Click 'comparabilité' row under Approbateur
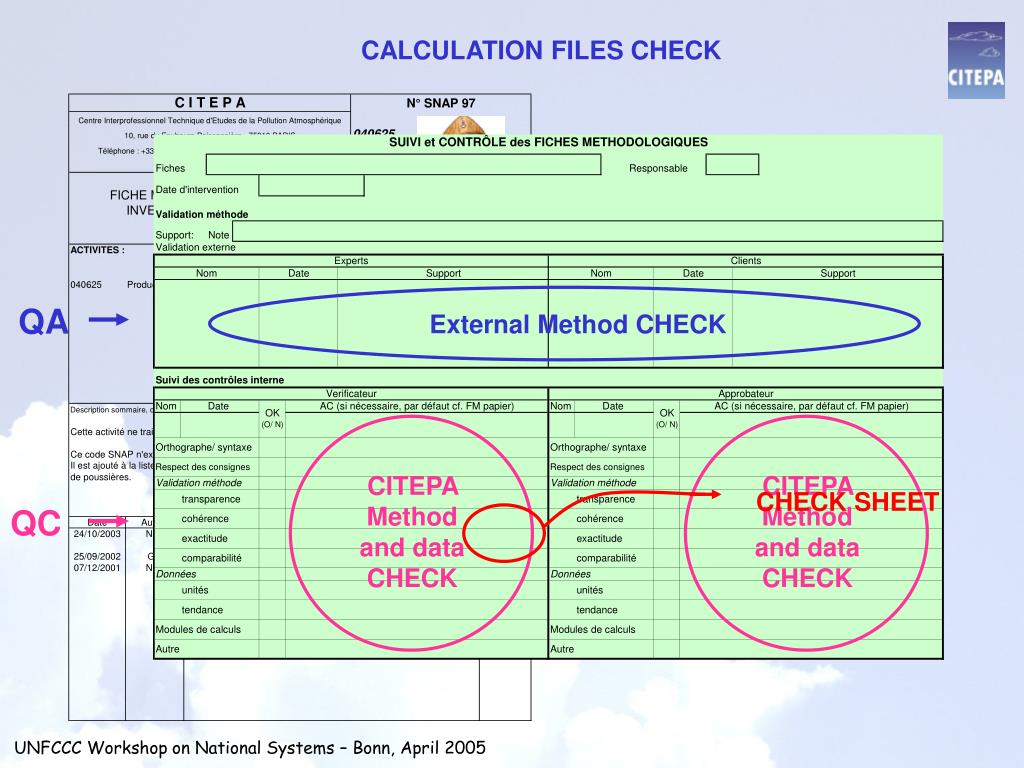This screenshot has height=768, width=1024. [606, 558]
